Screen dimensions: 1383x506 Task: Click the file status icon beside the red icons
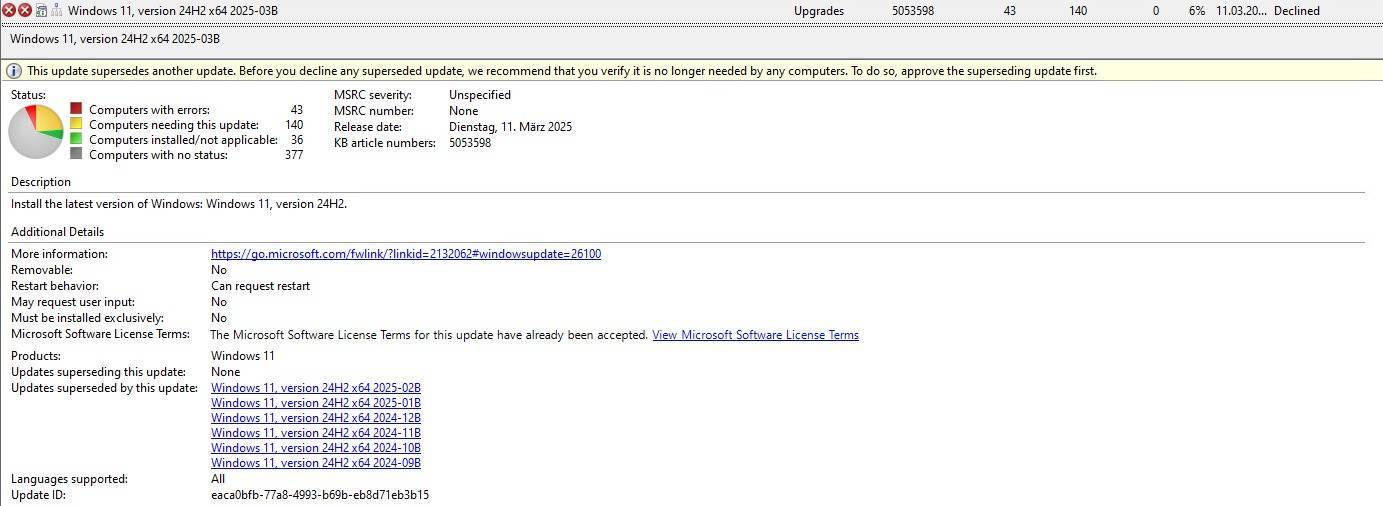(41, 10)
